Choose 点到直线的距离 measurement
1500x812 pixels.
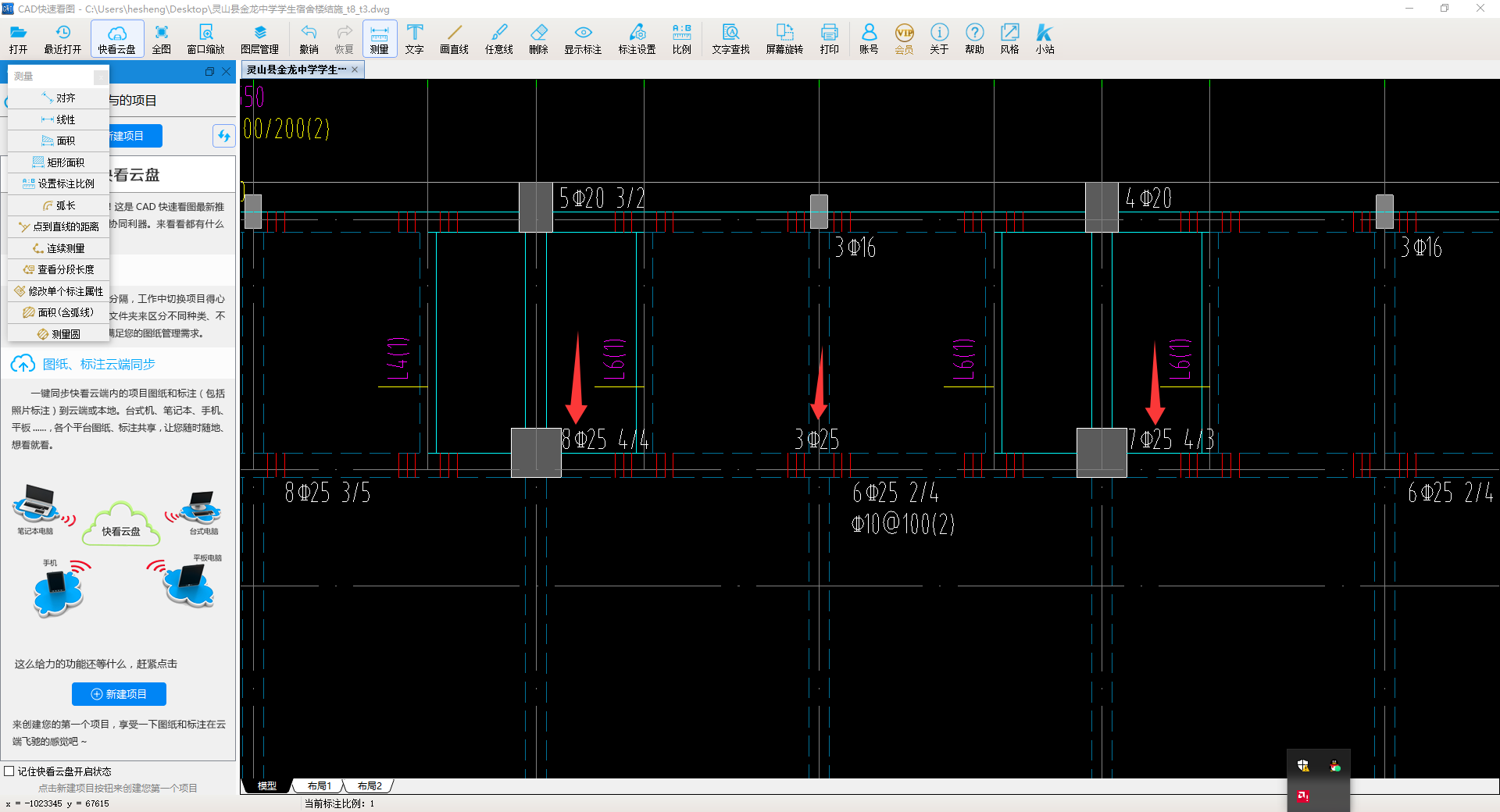(59, 226)
